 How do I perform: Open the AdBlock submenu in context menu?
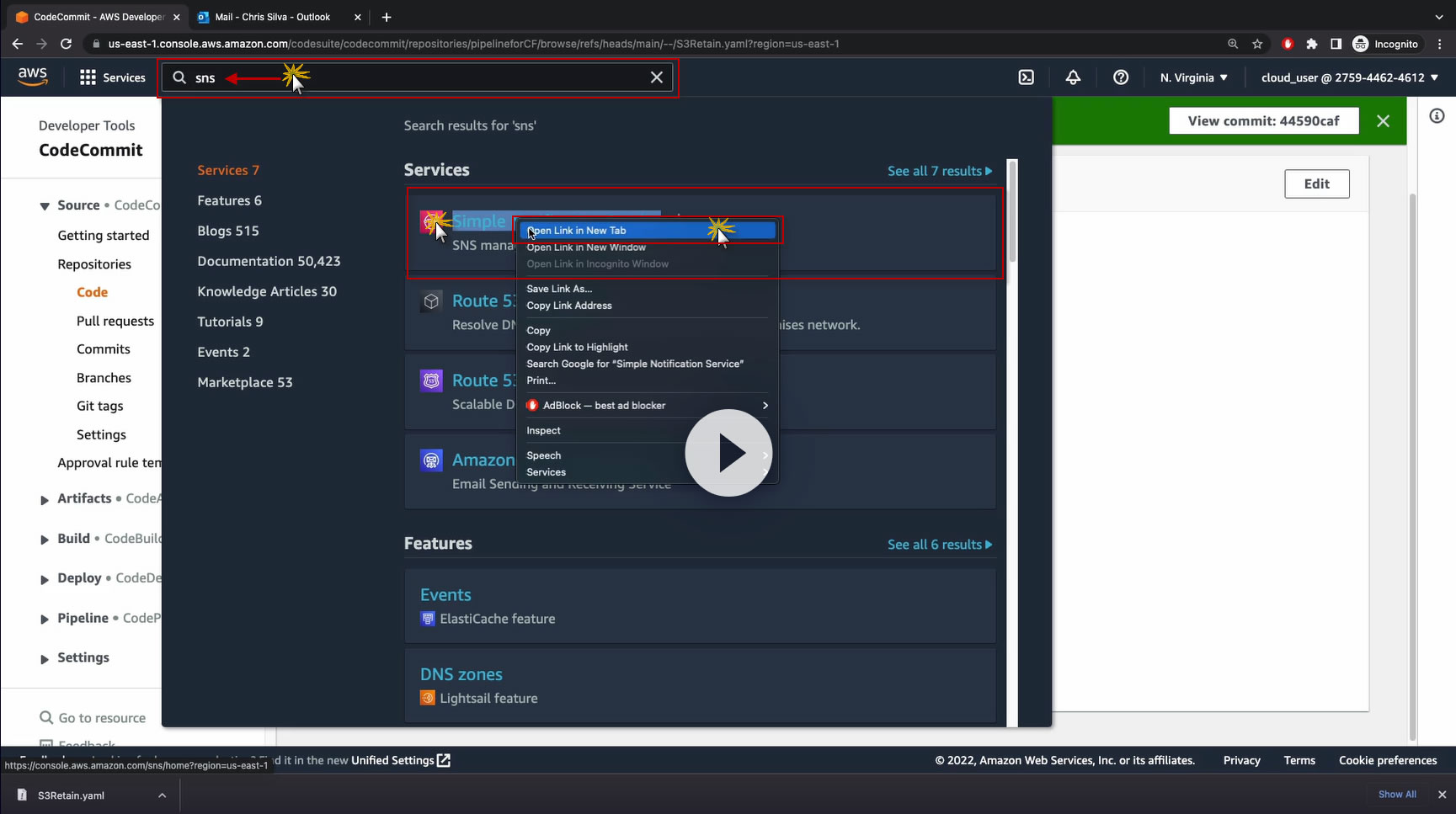pos(647,406)
